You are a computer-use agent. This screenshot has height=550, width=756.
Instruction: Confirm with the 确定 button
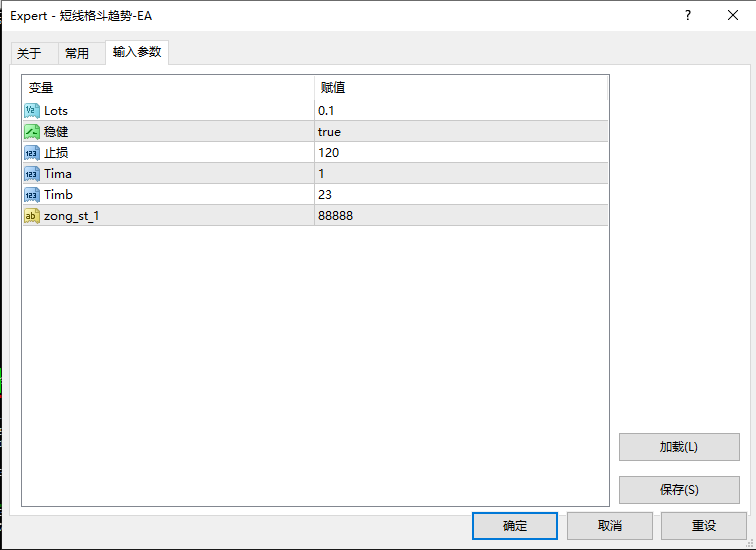(515, 526)
